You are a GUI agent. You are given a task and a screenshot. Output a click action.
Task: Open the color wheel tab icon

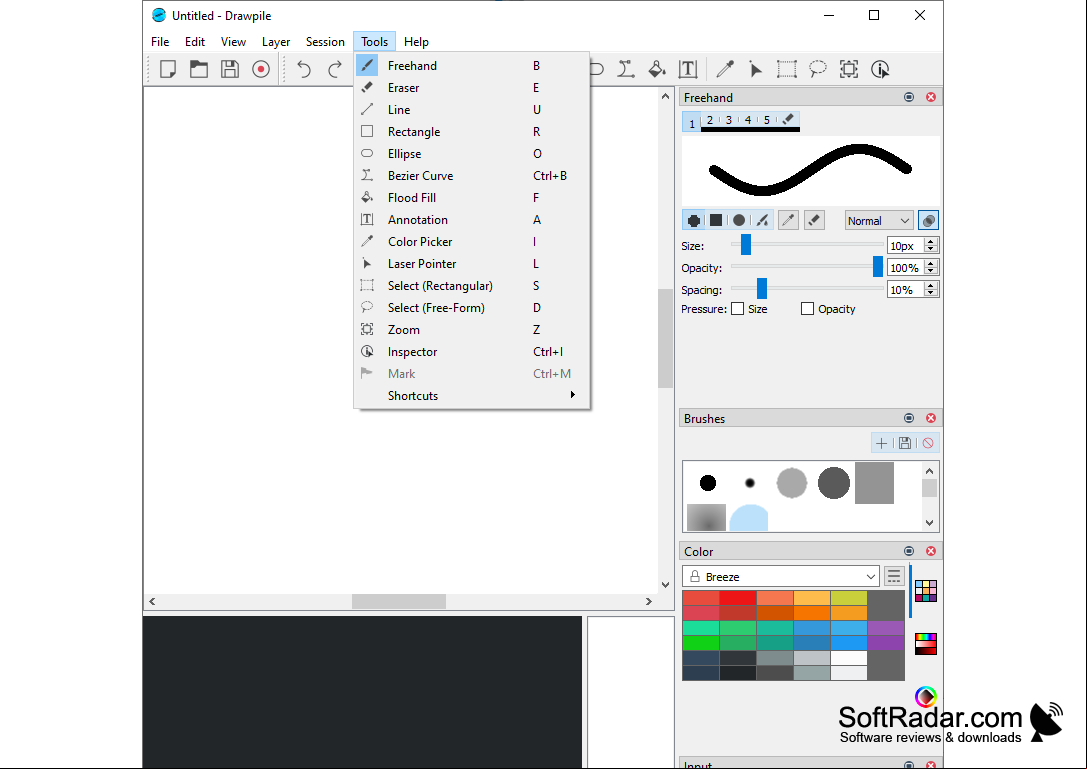point(925,696)
